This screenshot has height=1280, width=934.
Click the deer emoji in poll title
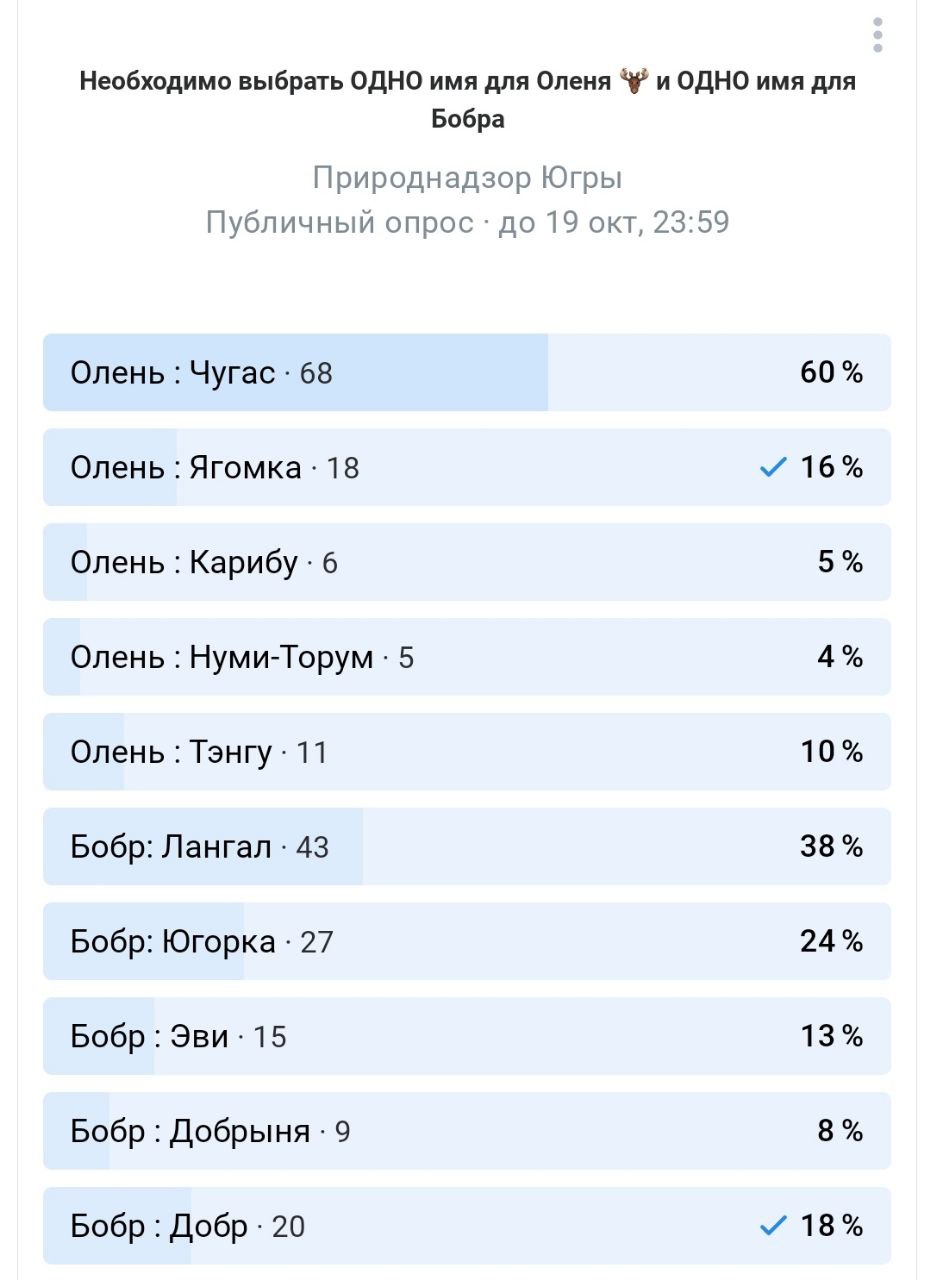click(634, 81)
